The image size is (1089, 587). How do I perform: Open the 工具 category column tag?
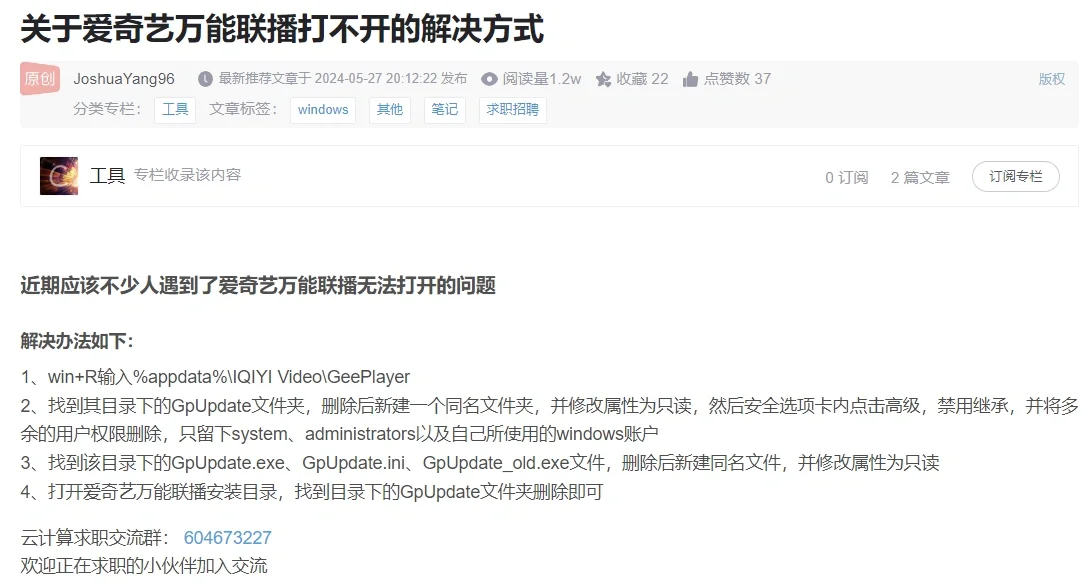[175, 109]
